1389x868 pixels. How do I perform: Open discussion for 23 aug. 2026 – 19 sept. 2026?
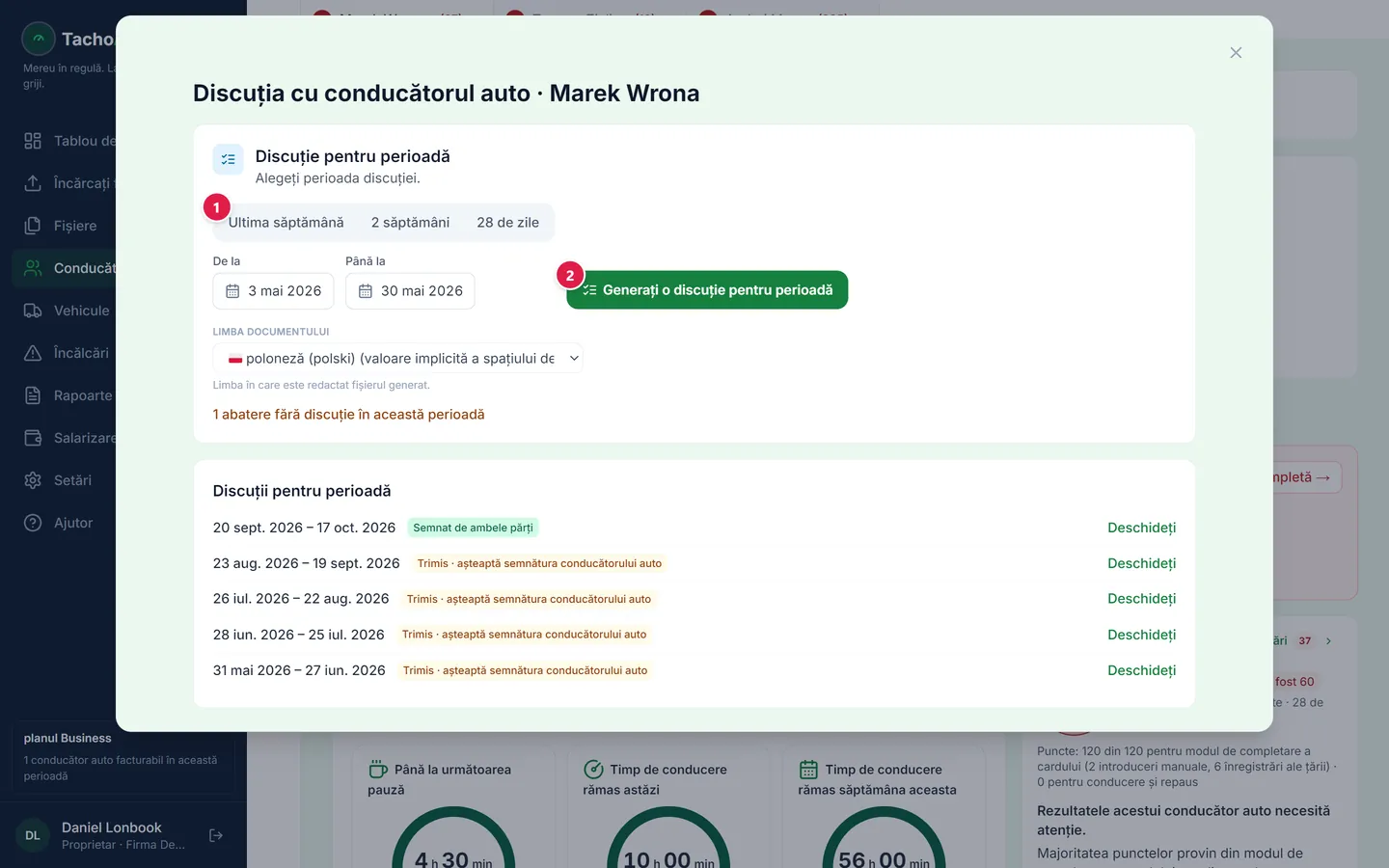pyautogui.click(x=1141, y=563)
